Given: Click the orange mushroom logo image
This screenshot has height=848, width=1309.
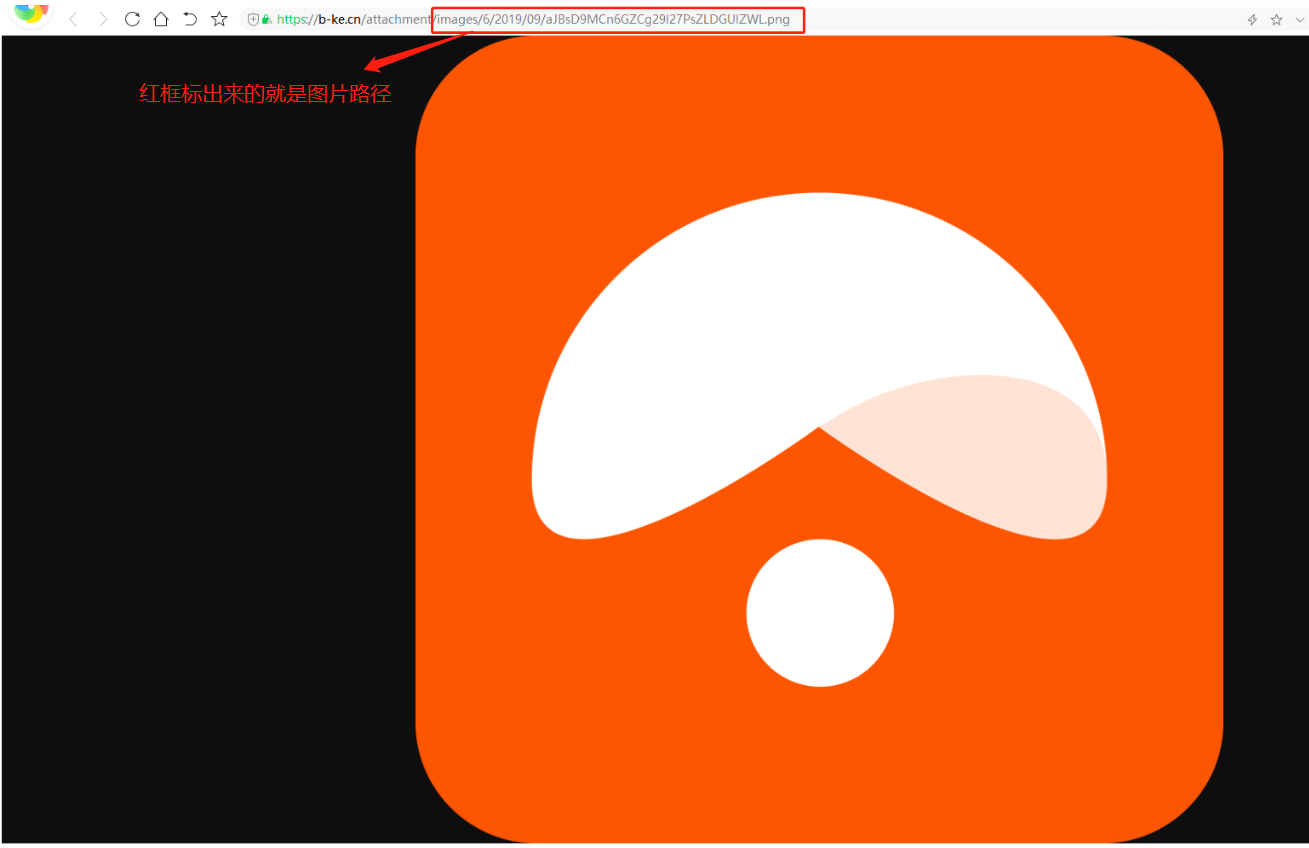Looking at the screenshot, I should [819, 440].
